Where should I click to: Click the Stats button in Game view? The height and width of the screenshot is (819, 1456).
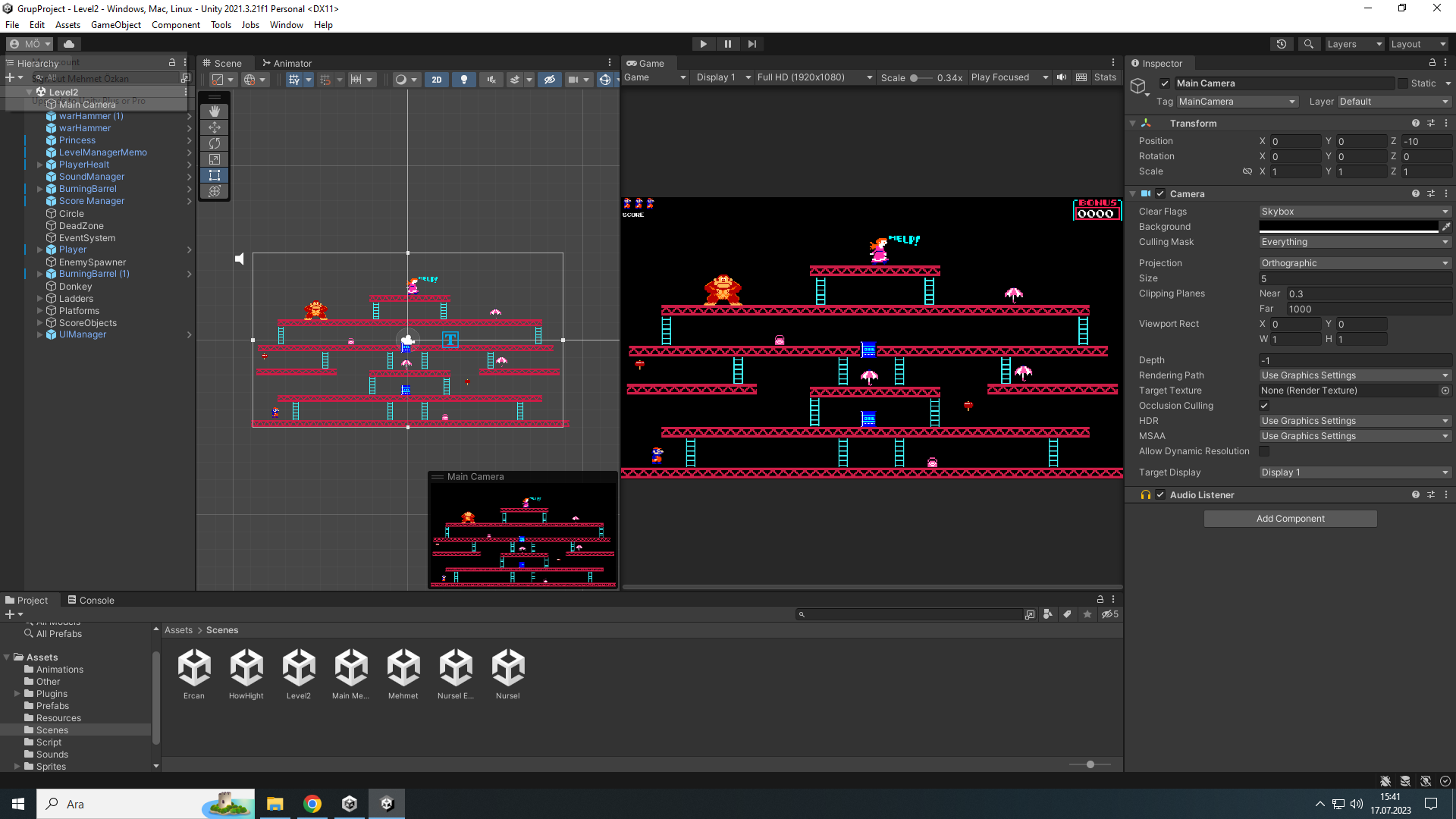pos(1105,77)
